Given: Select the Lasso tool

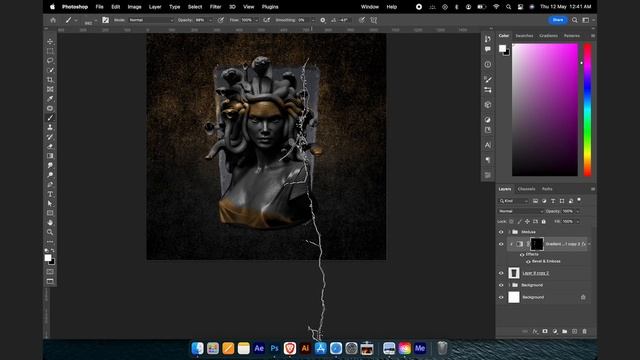Looking at the screenshot, I should (50, 60).
